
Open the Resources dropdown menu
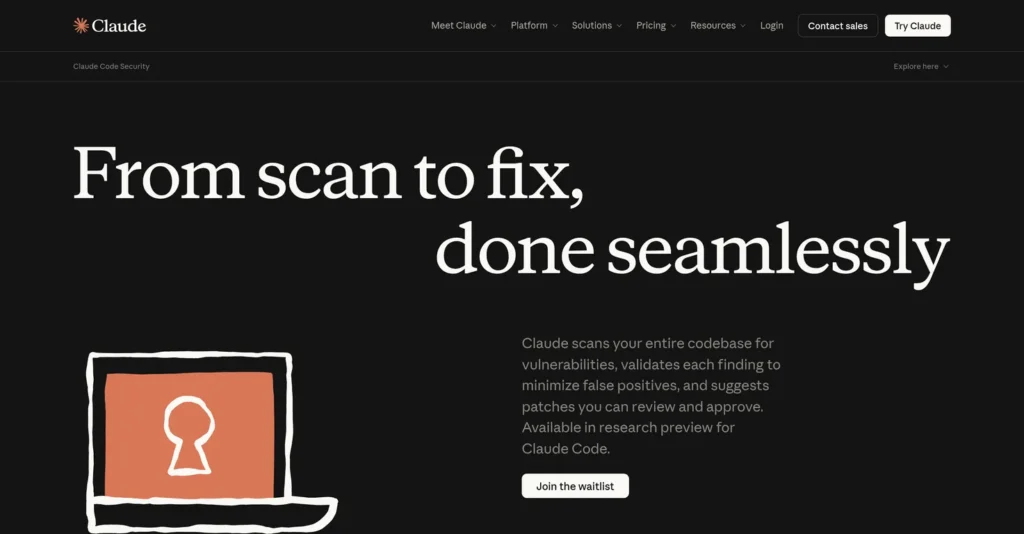(x=718, y=25)
